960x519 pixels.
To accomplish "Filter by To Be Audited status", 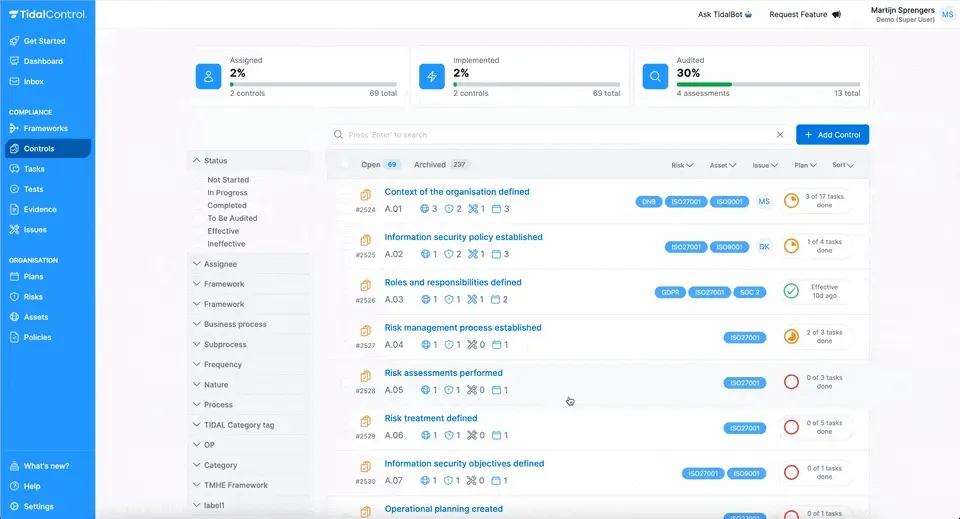I will click(x=232, y=218).
